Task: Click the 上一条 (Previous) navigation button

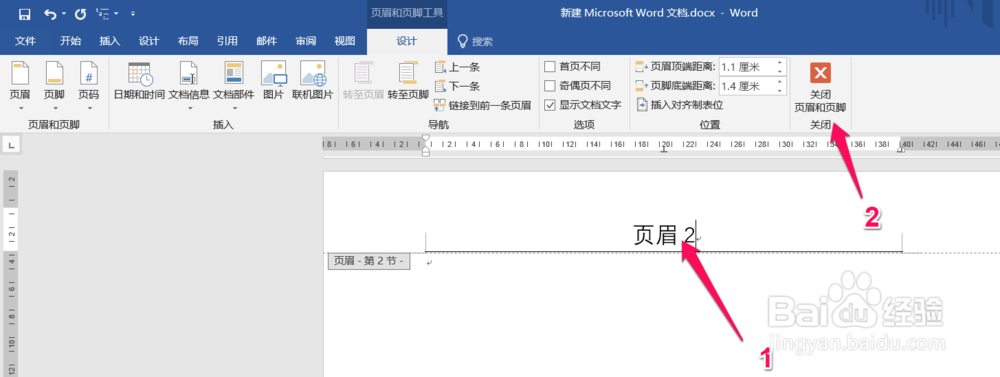Action: coord(457,67)
